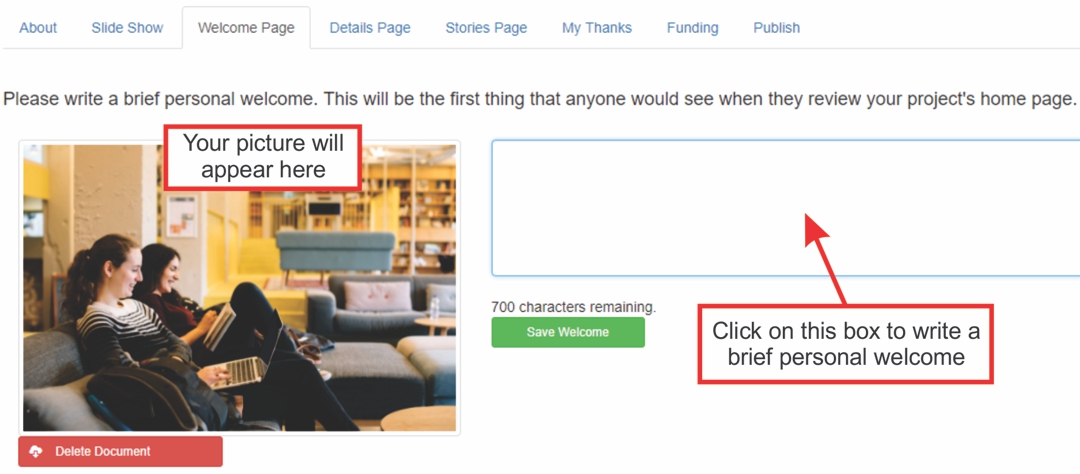Open the About tab
The image size is (1080, 474).
(38, 28)
